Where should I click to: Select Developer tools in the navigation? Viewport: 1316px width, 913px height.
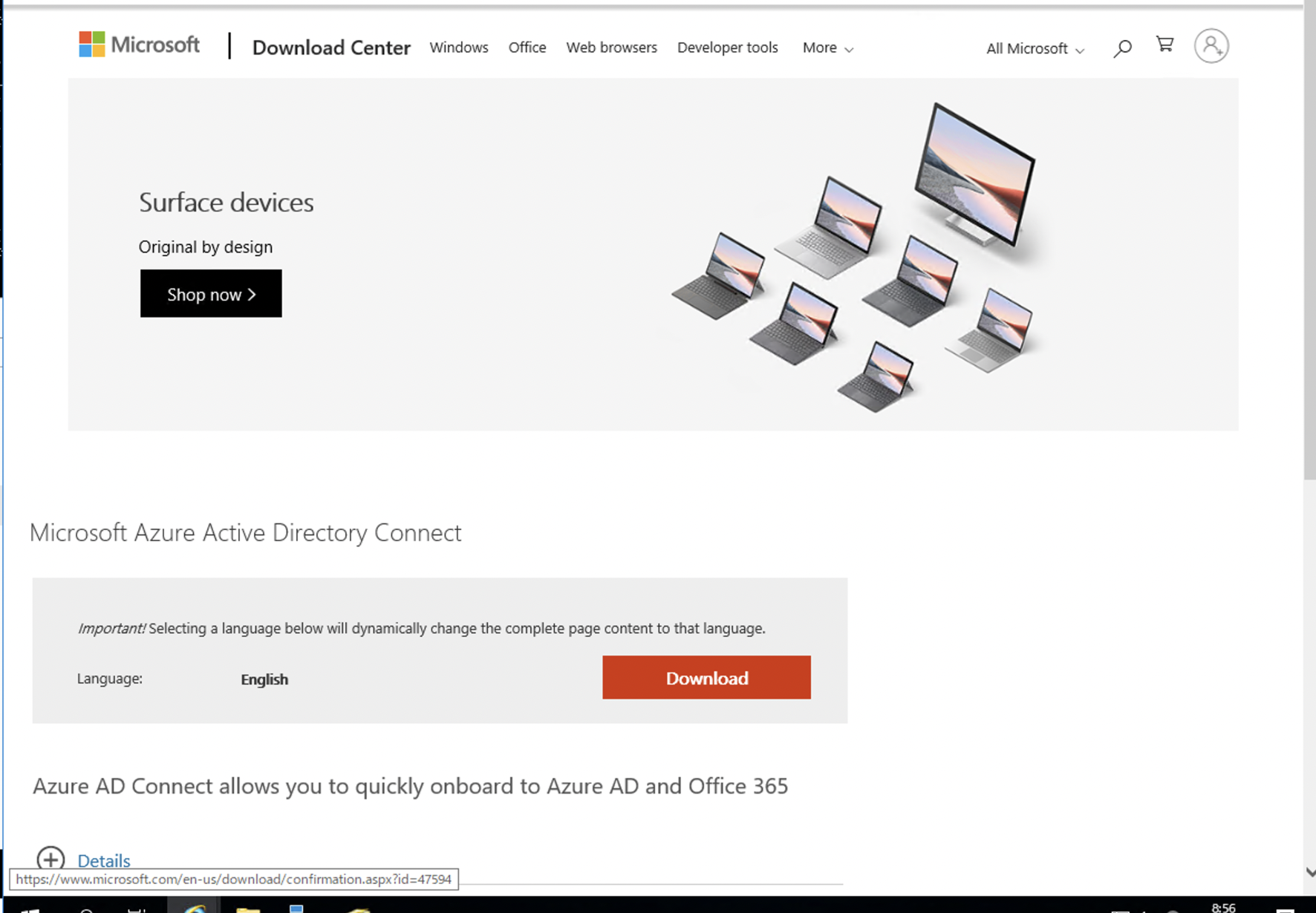727,48
